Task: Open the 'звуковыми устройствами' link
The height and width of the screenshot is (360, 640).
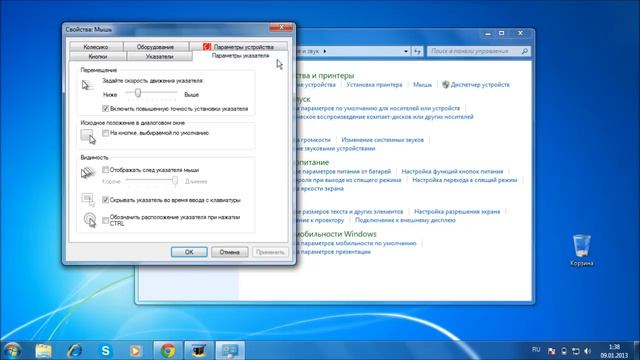Action: pyautogui.click(x=335, y=148)
